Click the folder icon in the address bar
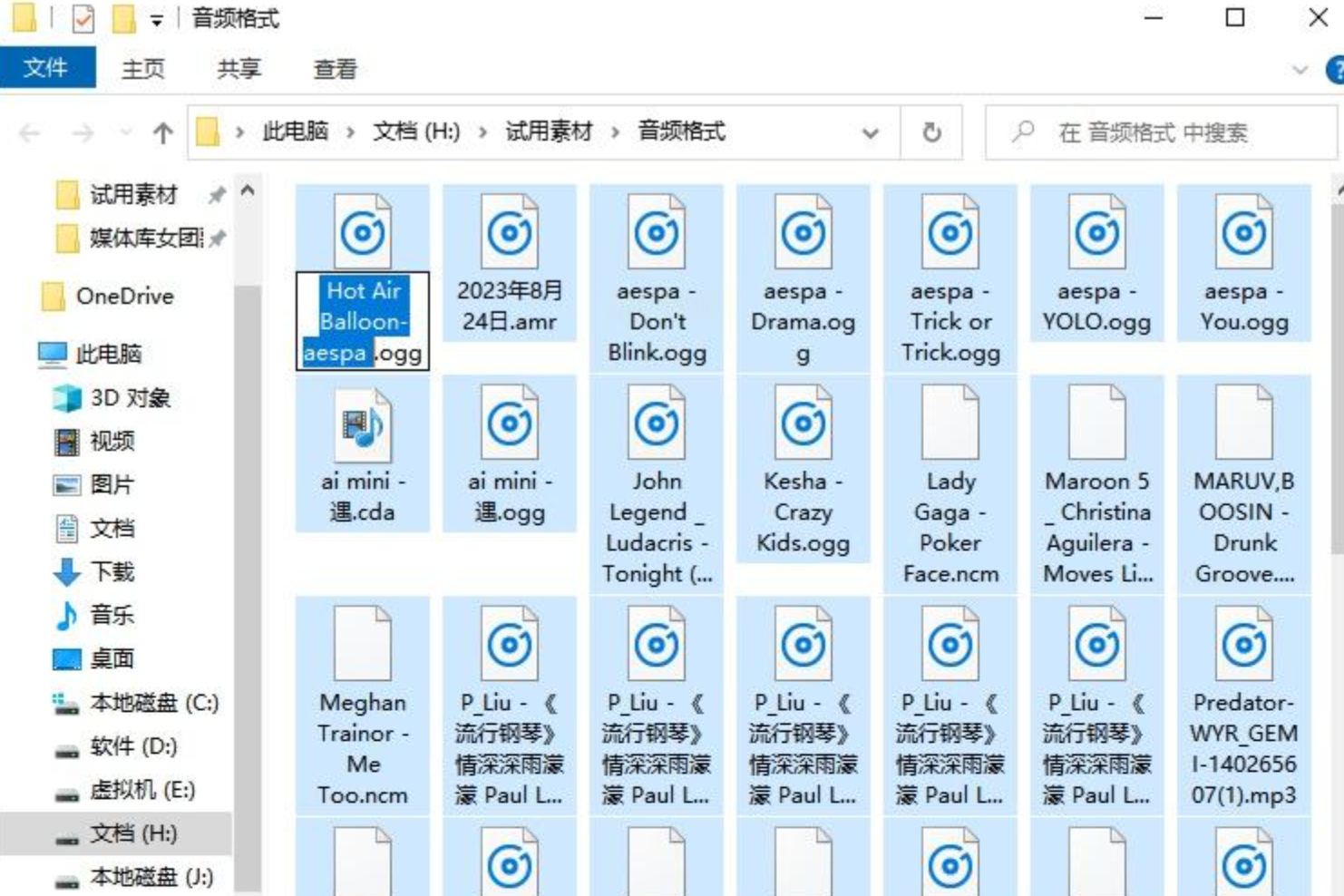Screen dimensions: 1344x896 (209, 132)
